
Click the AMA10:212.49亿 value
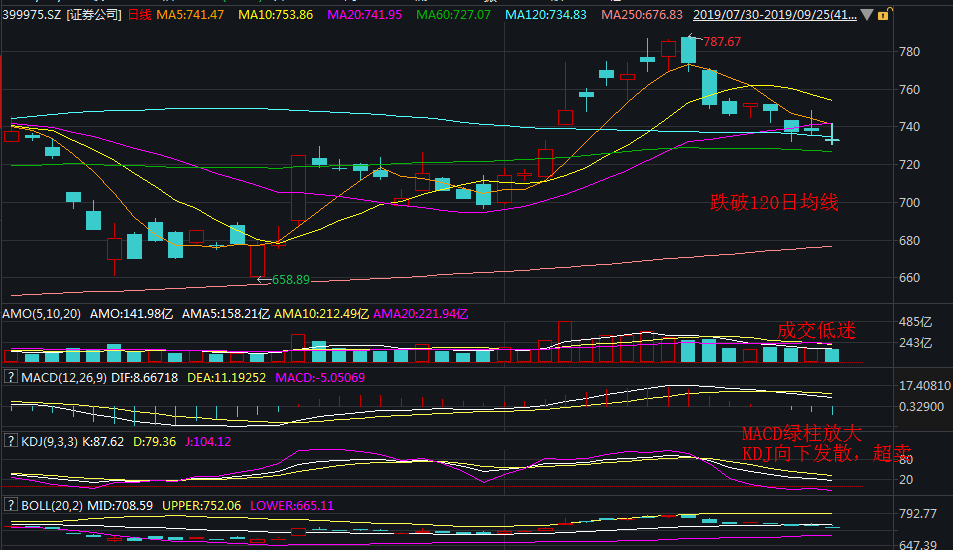point(322,314)
